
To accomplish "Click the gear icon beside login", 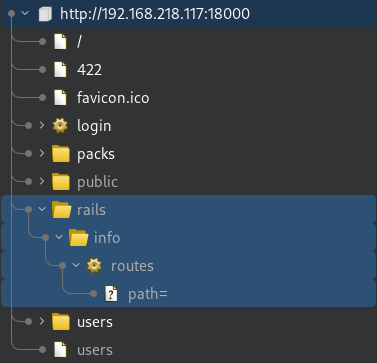I will pos(60,126).
